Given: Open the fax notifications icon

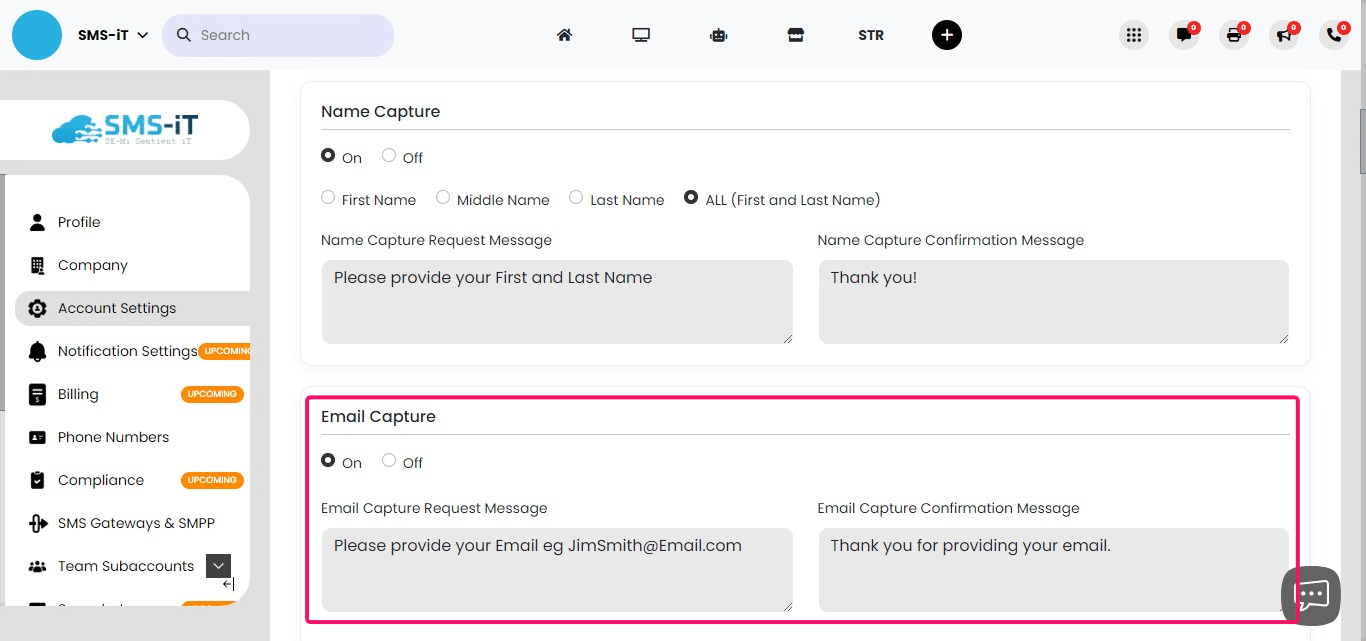Looking at the screenshot, I should 1233,35.
